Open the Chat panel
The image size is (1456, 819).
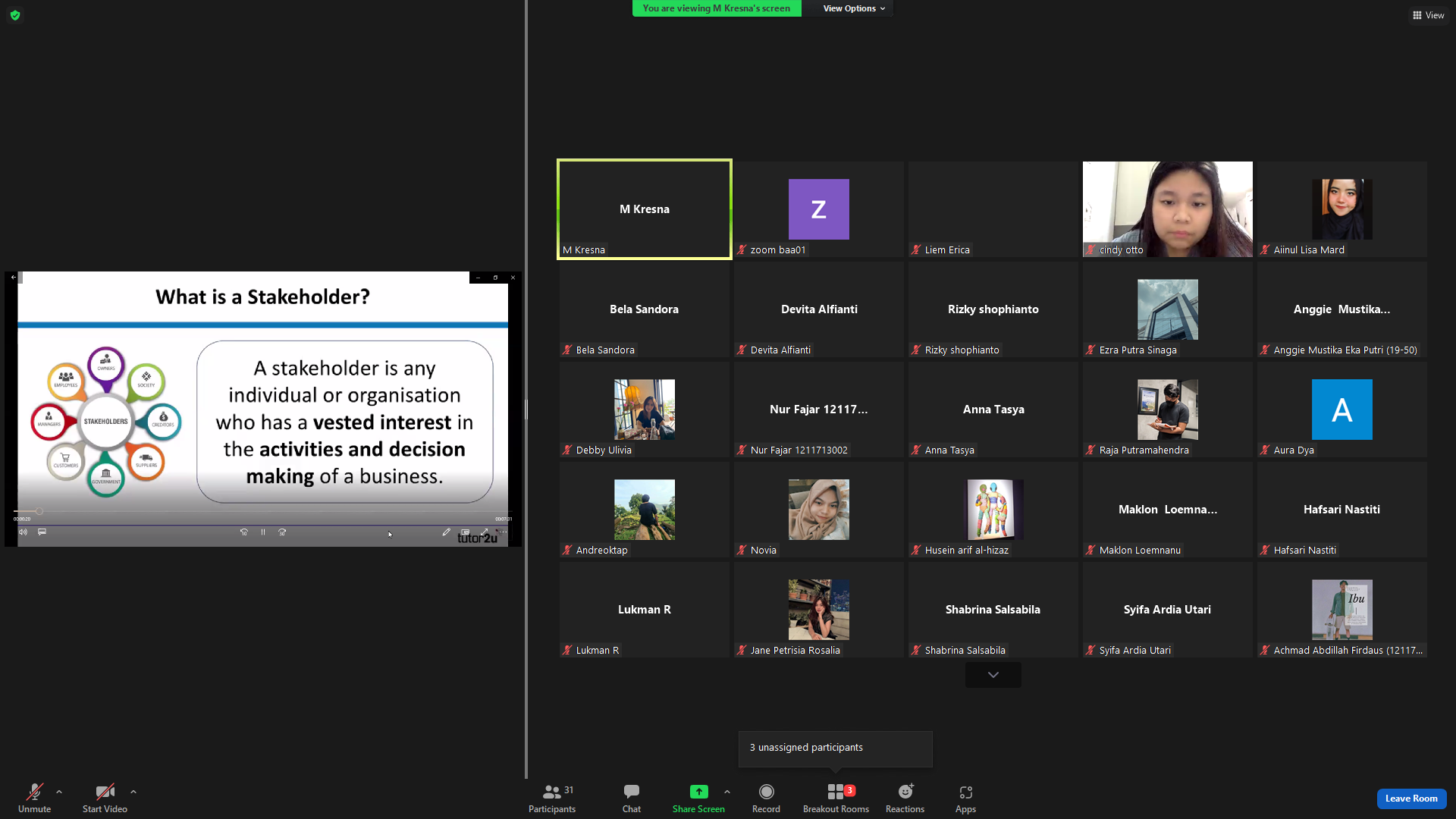[632, 799]
